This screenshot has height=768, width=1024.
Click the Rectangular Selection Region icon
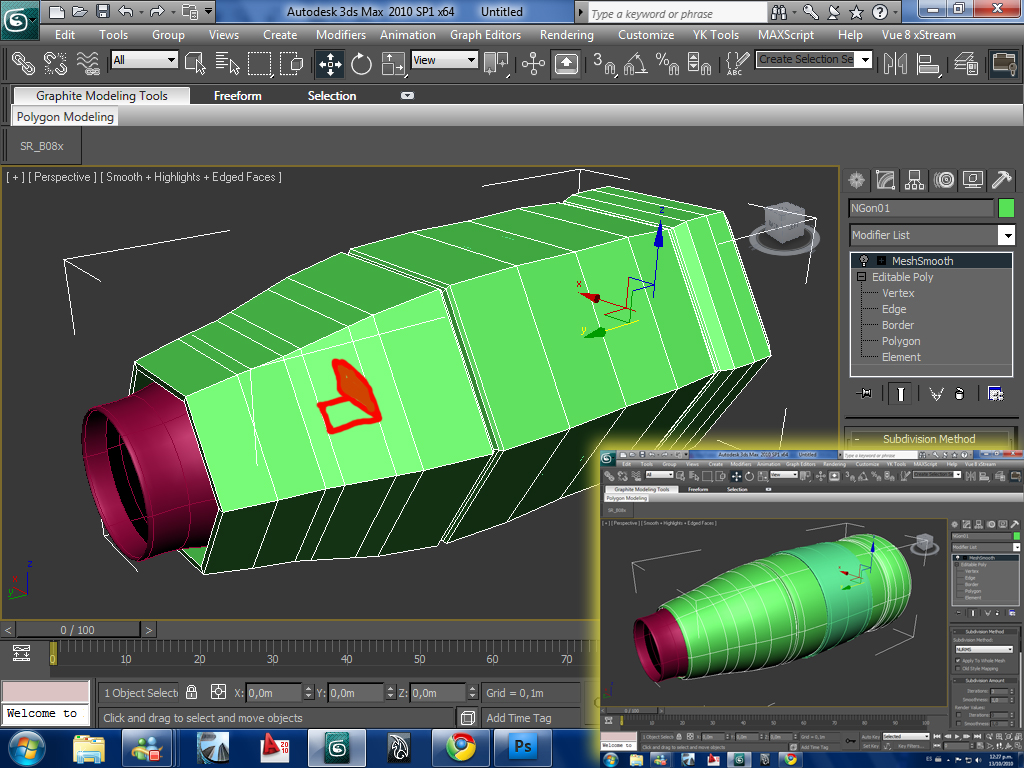point(259,63)
